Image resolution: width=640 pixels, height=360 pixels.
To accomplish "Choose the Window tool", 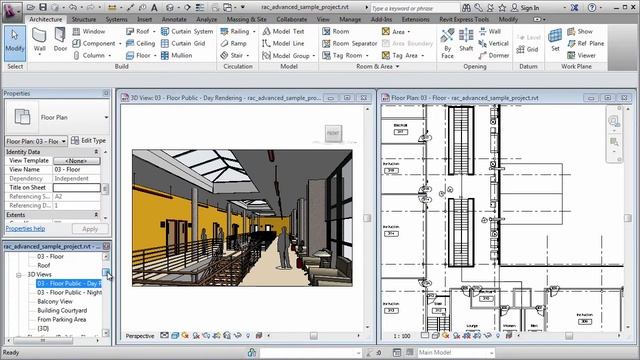I will [89, 31].
